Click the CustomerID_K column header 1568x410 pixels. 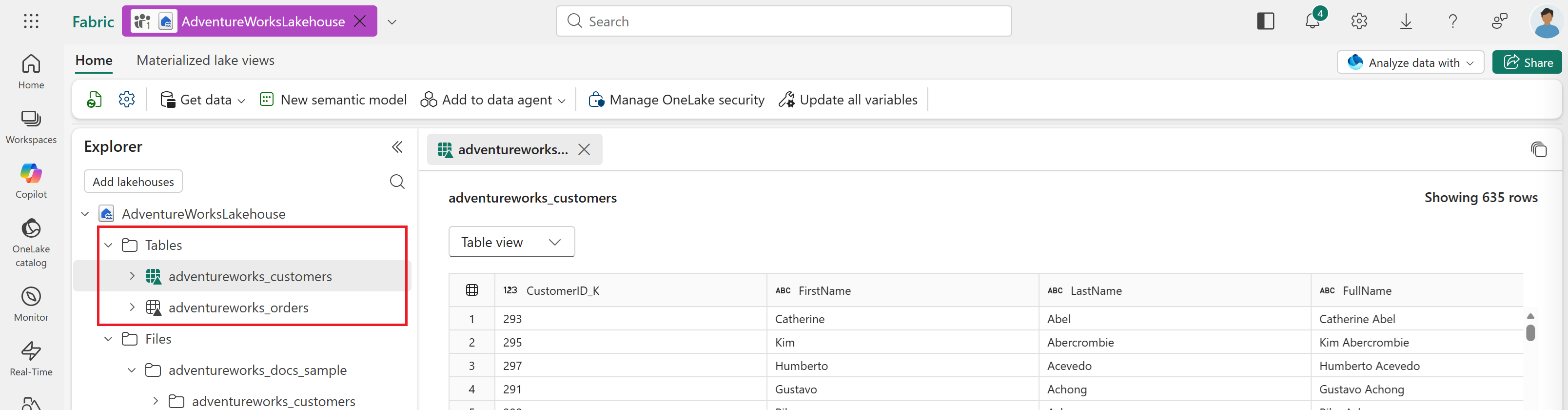(630, 290)
